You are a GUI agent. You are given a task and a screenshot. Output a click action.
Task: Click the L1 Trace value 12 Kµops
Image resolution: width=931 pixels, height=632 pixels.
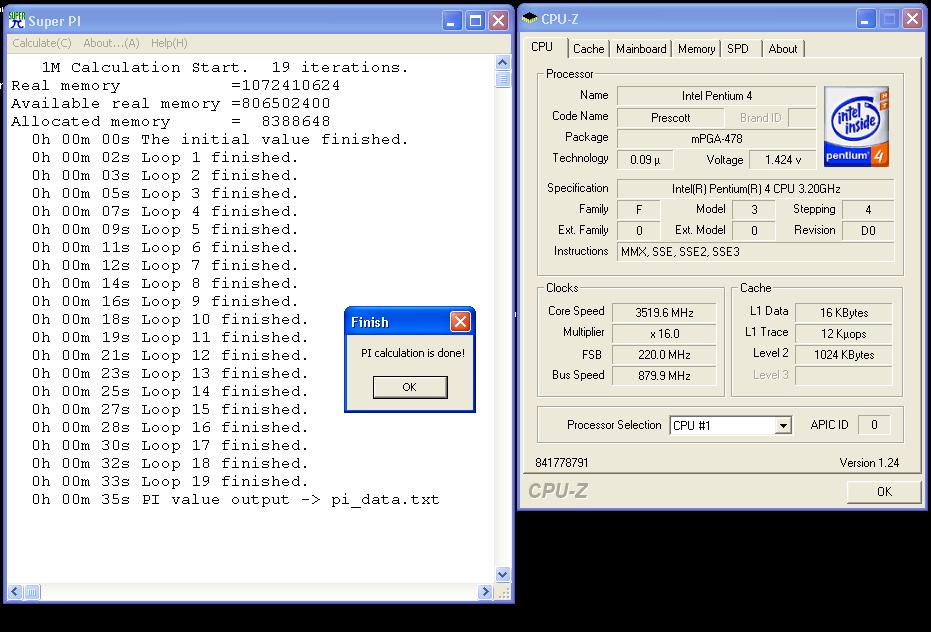[x=844, y=334]
